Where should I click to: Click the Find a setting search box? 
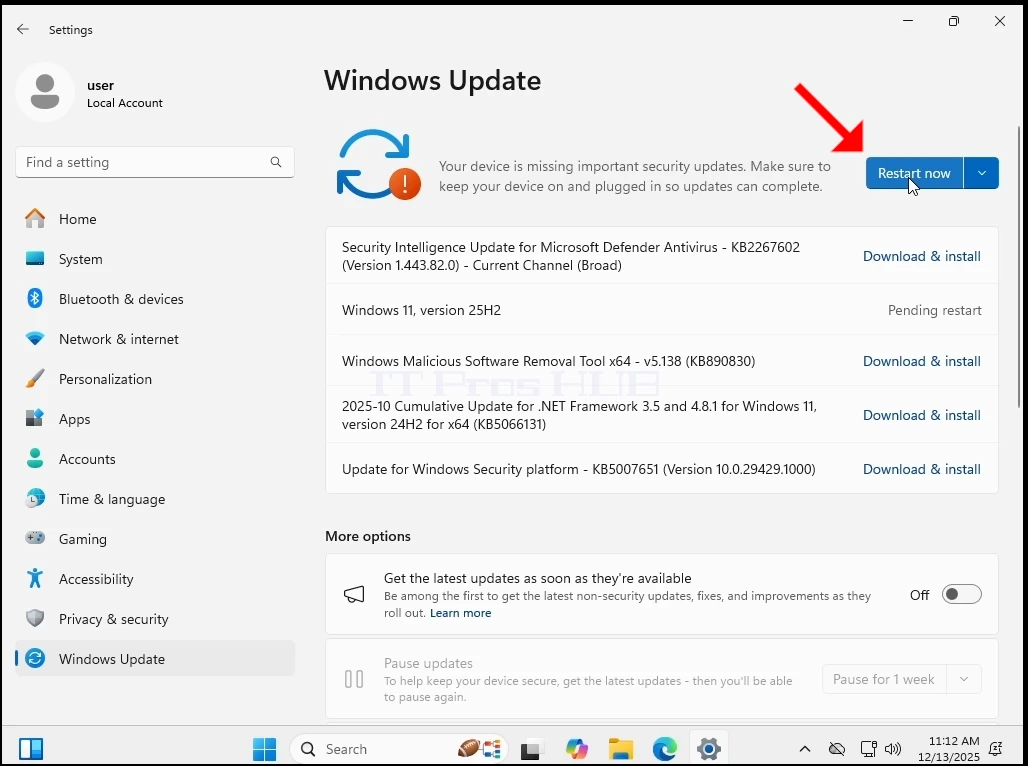155,162
